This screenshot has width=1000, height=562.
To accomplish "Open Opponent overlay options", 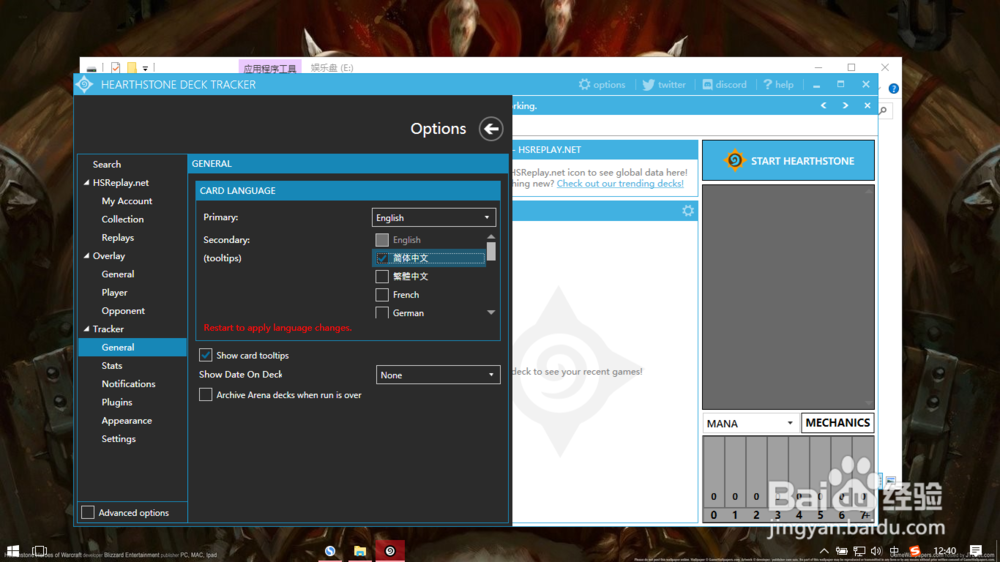I will 123,311.
